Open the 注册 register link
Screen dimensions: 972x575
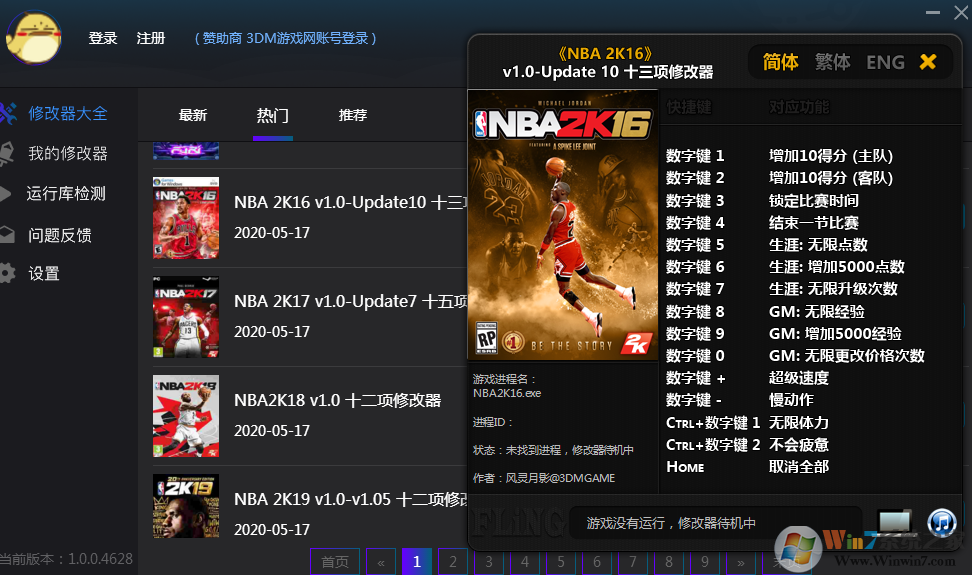(151, 38)
